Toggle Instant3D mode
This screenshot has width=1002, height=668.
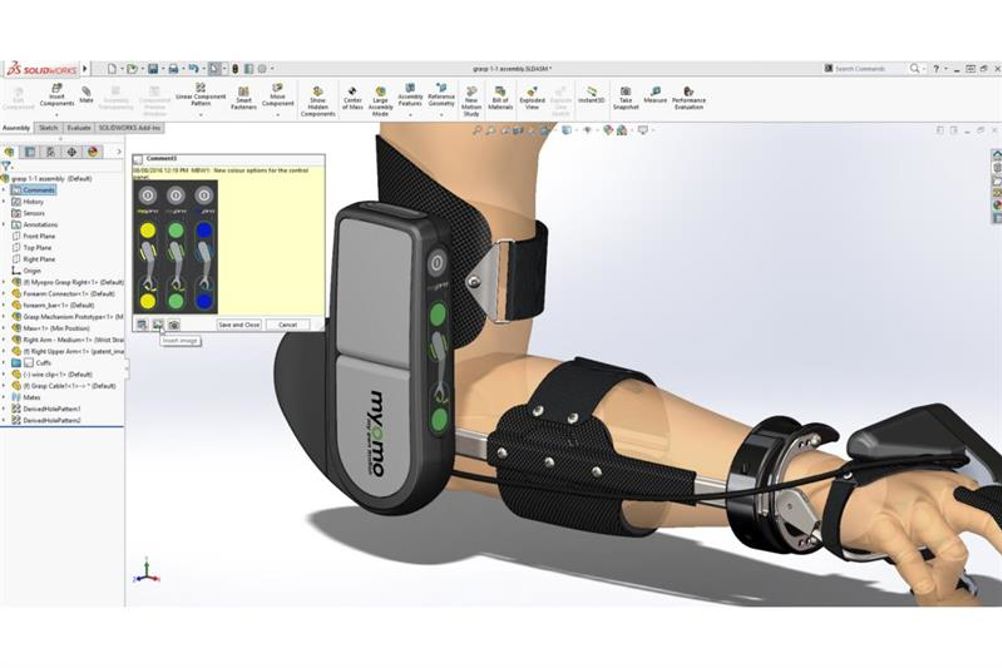(591, 95)
